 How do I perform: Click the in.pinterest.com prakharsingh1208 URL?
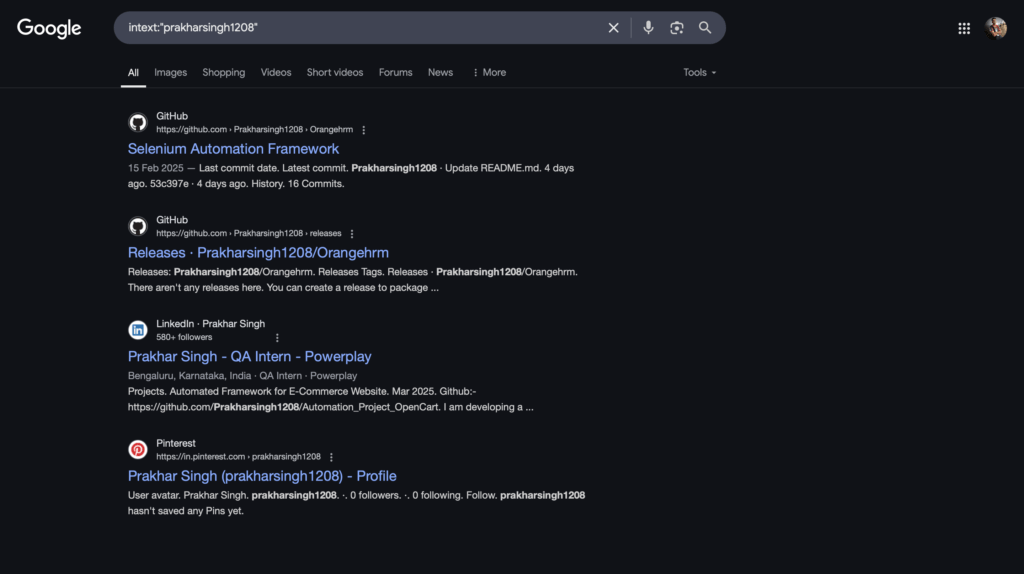point(238,457)
